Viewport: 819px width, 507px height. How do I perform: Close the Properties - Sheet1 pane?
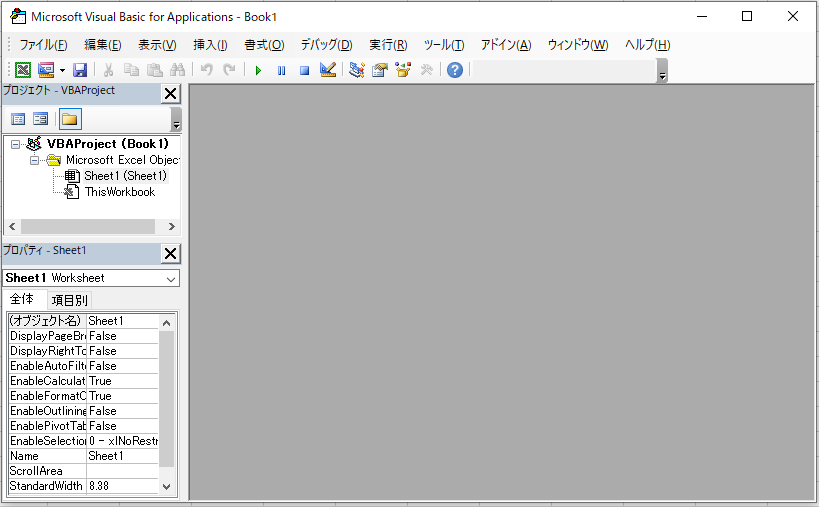170,254
